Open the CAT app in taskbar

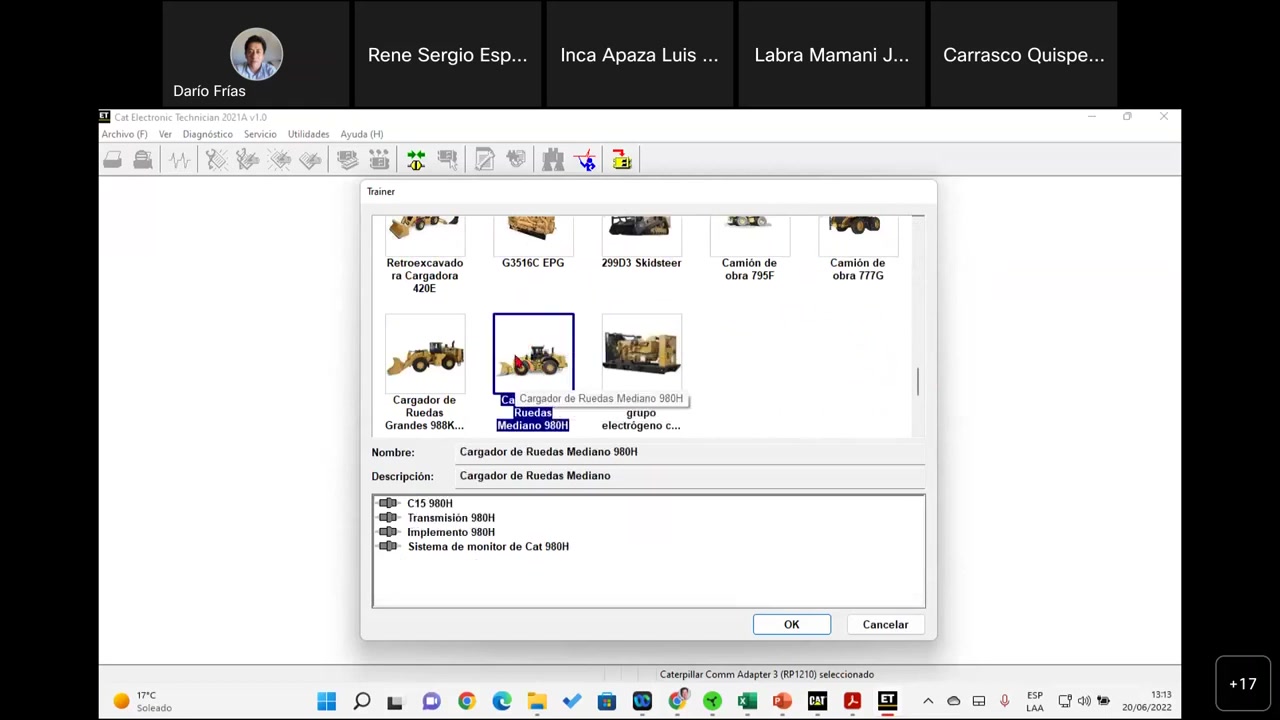[x=817, y=701]
